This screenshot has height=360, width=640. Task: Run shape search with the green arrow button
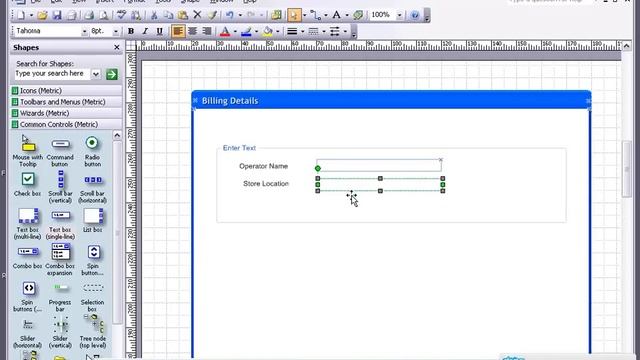click(x=111, y=74)
